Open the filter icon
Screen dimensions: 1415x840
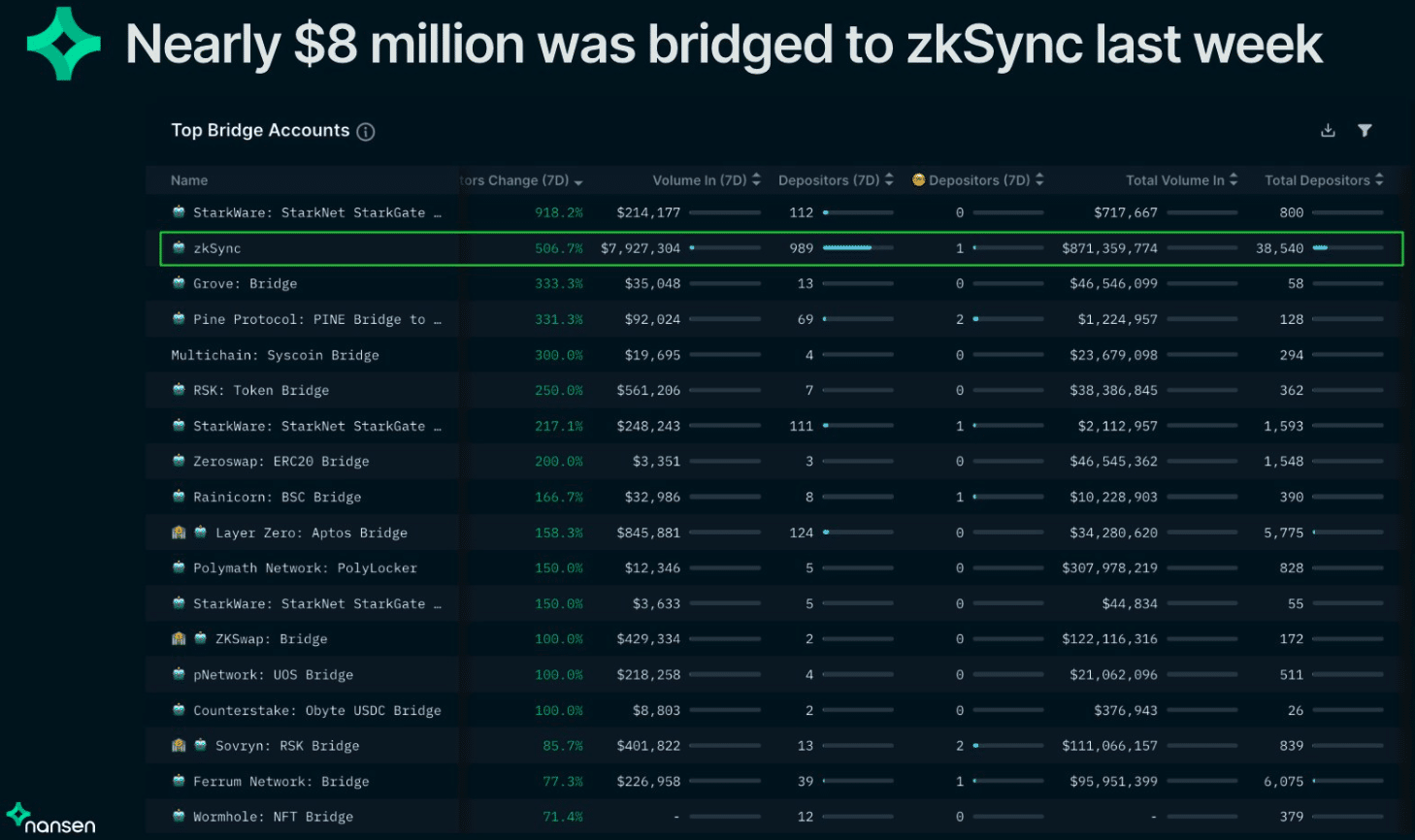1366,129
